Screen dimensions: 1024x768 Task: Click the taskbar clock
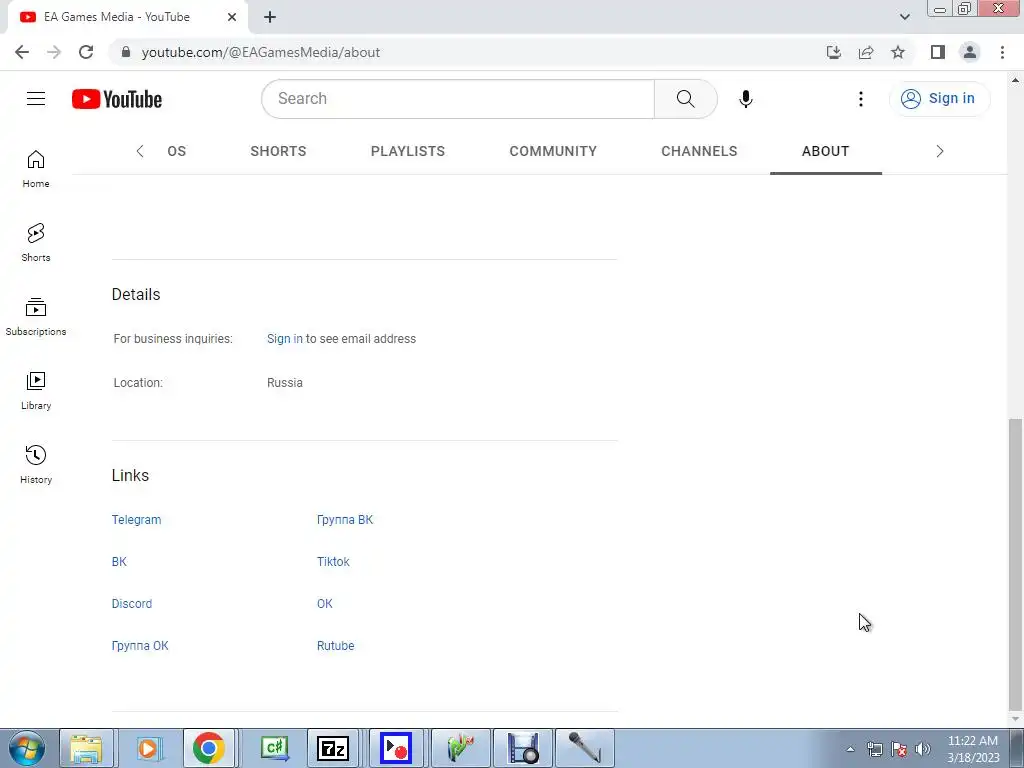tap(973, 749)
